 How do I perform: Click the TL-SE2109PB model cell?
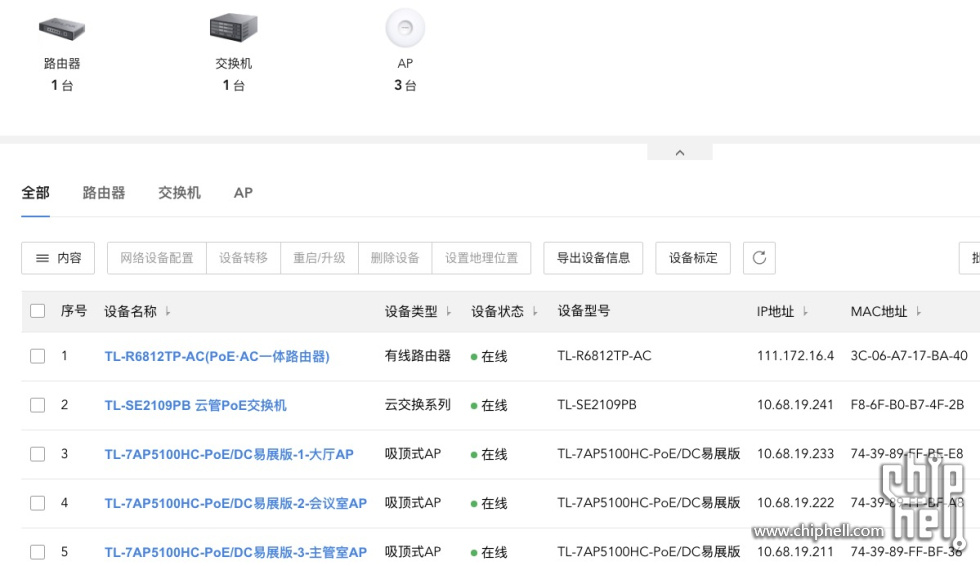click(597, 405)
